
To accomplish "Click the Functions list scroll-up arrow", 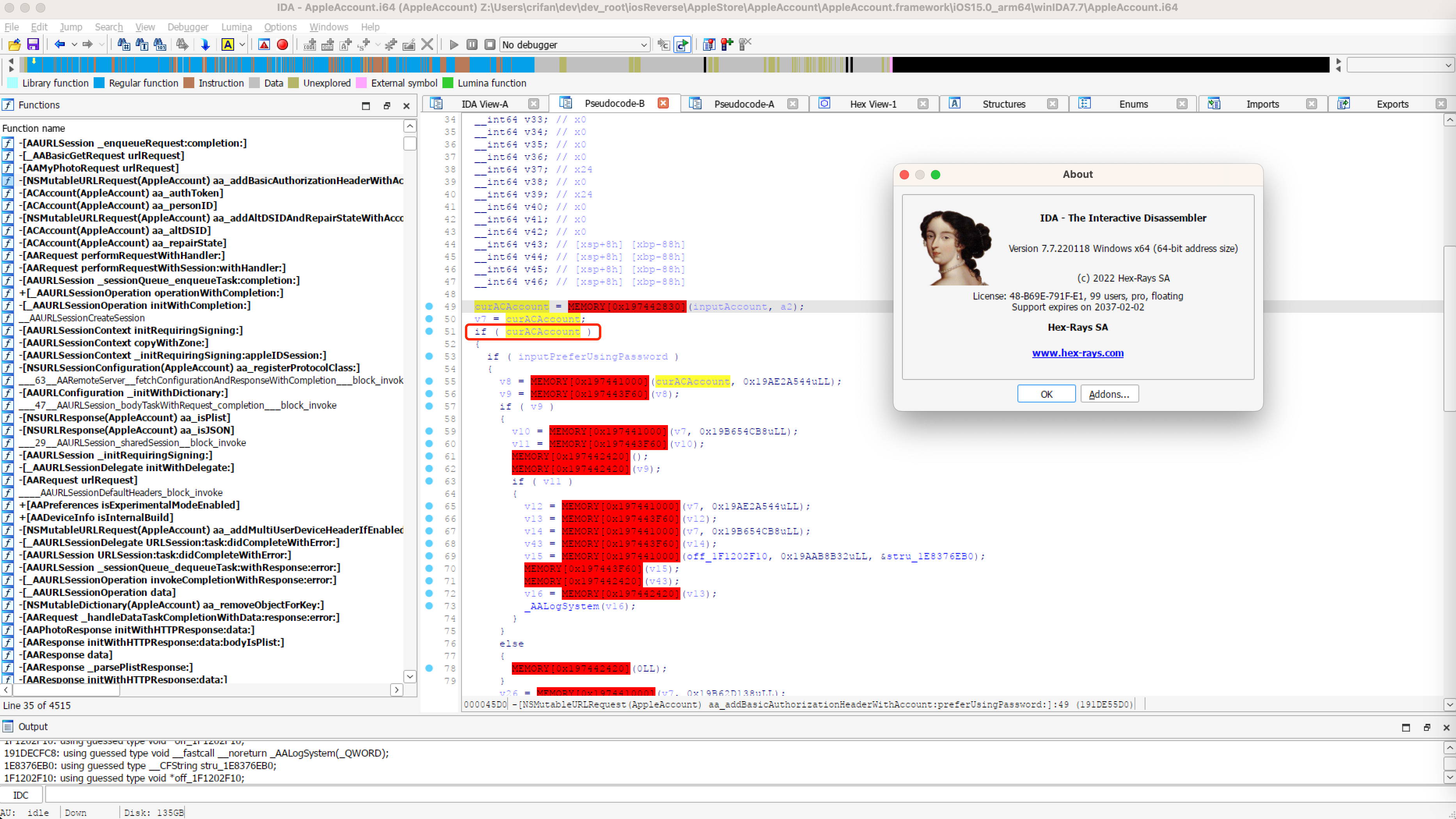I will coord(410,126).
